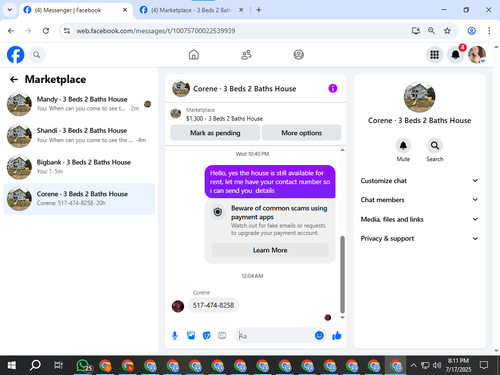Choose a GIF from the GIF icon
The height and width of the screenshot is (375, 500).
click(222, 336)
